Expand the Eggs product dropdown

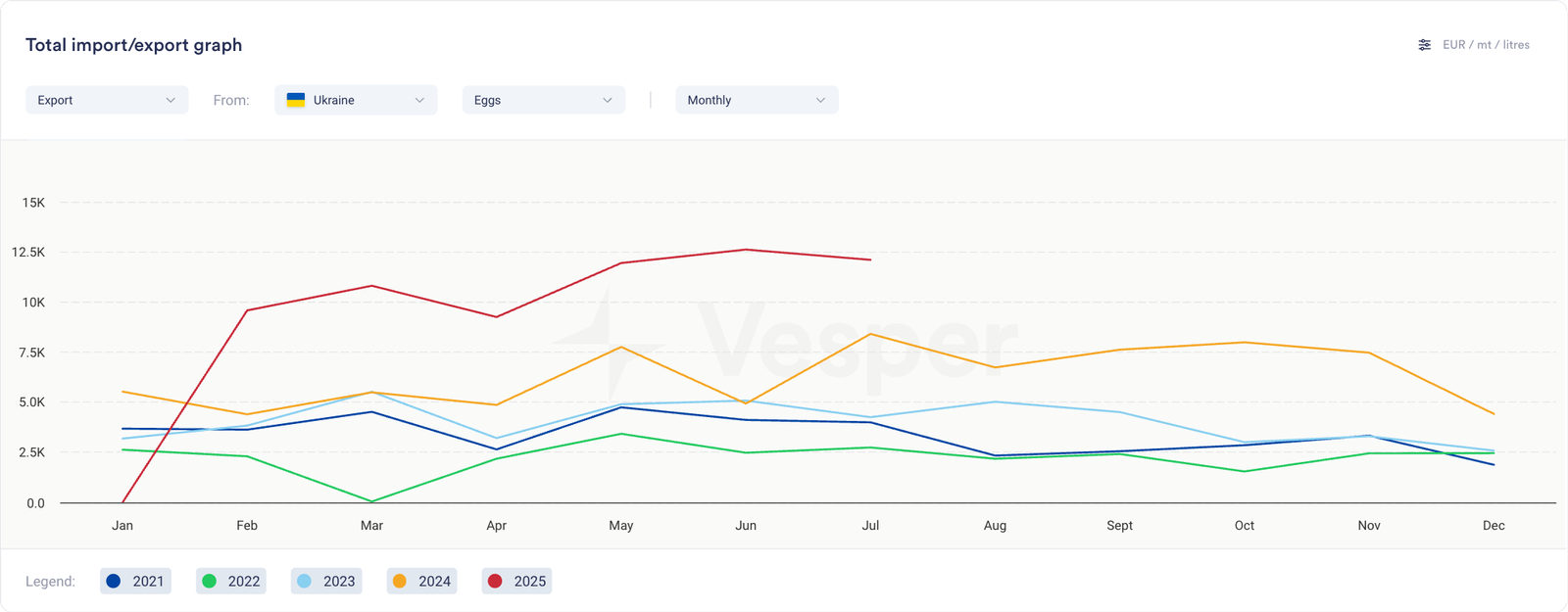543,100
